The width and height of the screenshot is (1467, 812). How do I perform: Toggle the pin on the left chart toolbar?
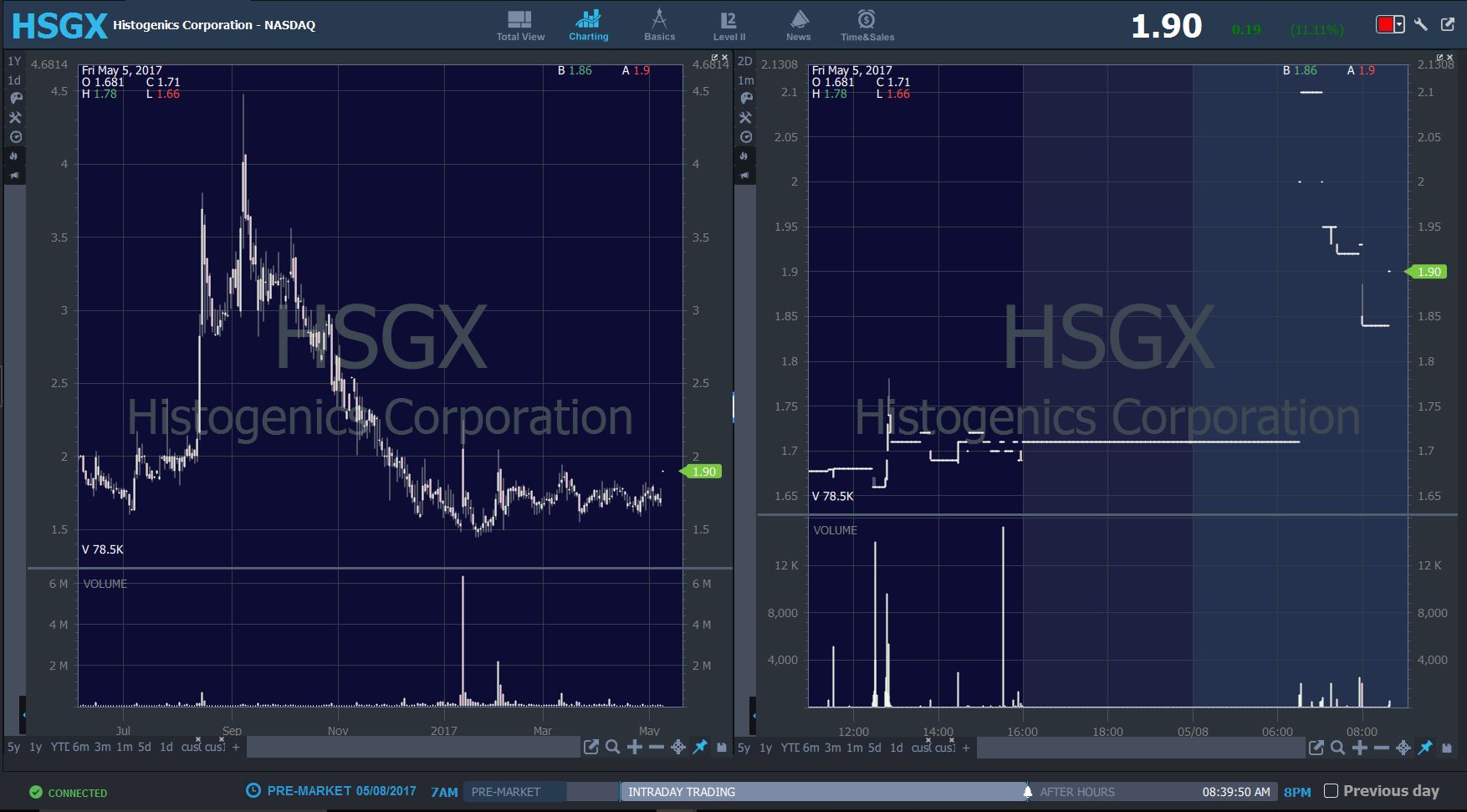(x=700, y=747)
